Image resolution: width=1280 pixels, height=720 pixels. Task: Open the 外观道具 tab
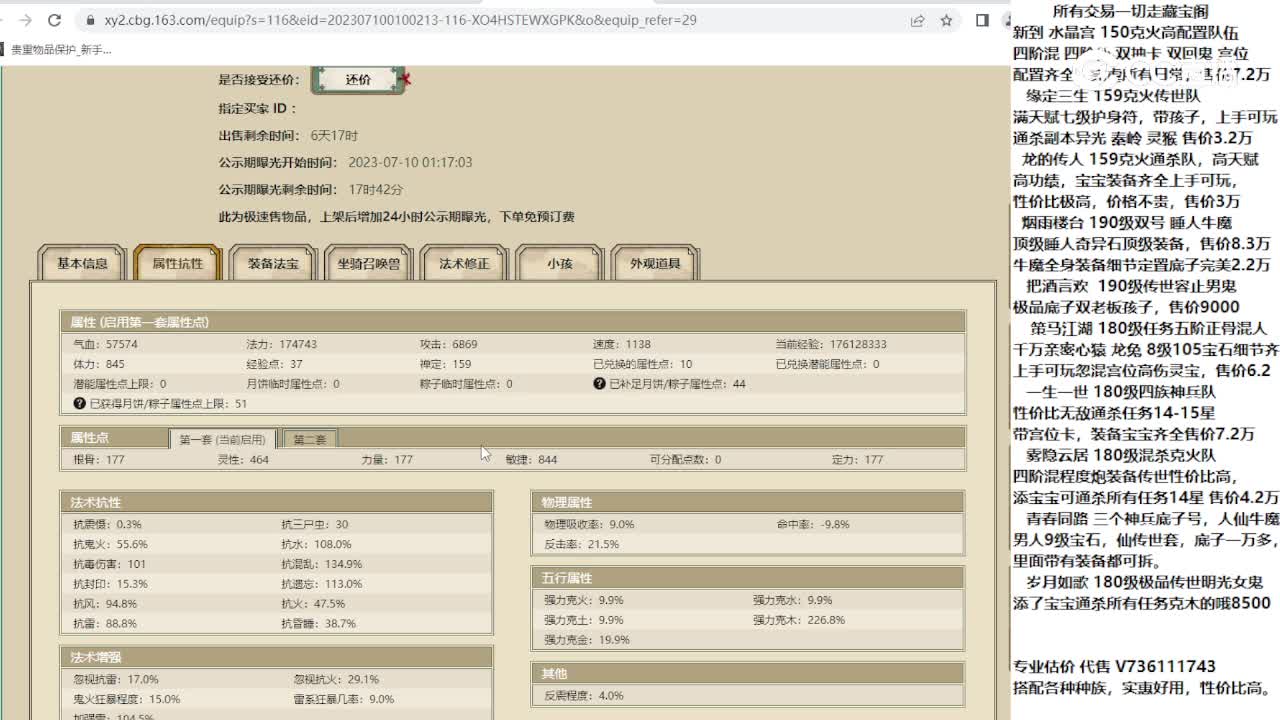[655, 264]
